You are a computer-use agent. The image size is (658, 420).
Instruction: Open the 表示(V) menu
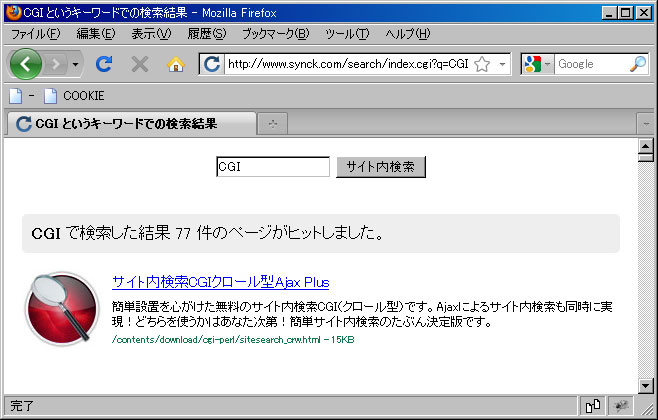(151, 34)
